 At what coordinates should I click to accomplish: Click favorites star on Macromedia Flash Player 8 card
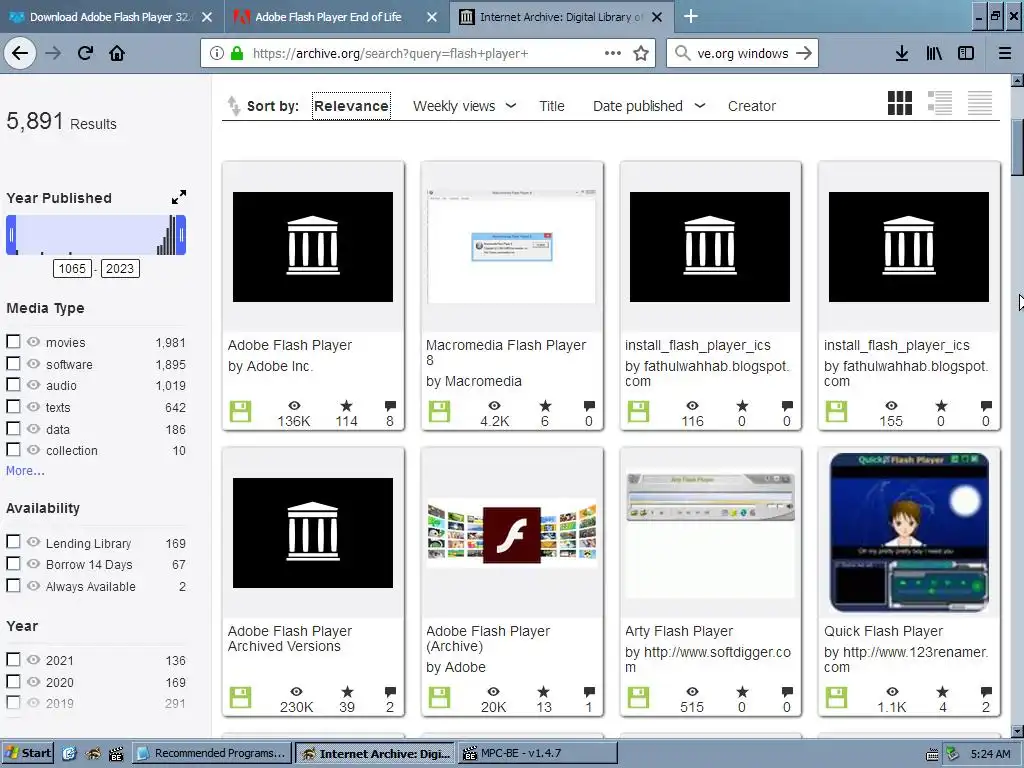click(545, 406)
